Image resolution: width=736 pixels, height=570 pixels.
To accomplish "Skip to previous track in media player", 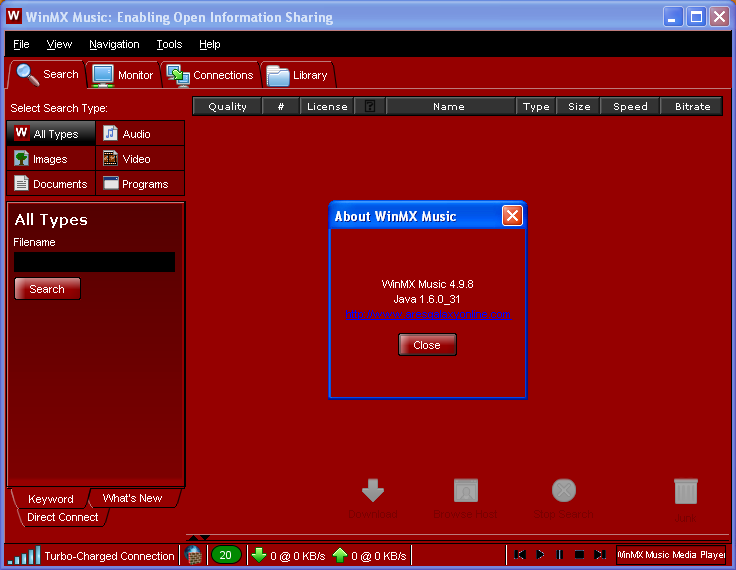I will (520, 555).
